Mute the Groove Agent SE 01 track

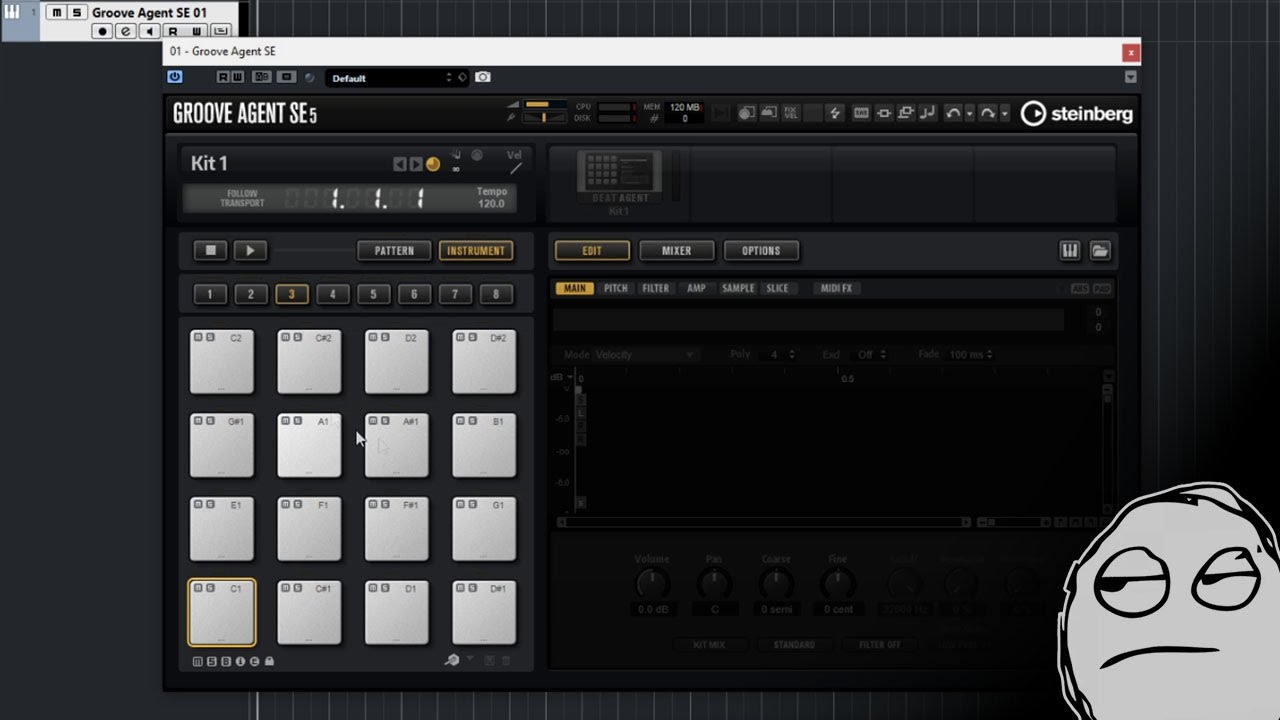click(x=56, y=13)
